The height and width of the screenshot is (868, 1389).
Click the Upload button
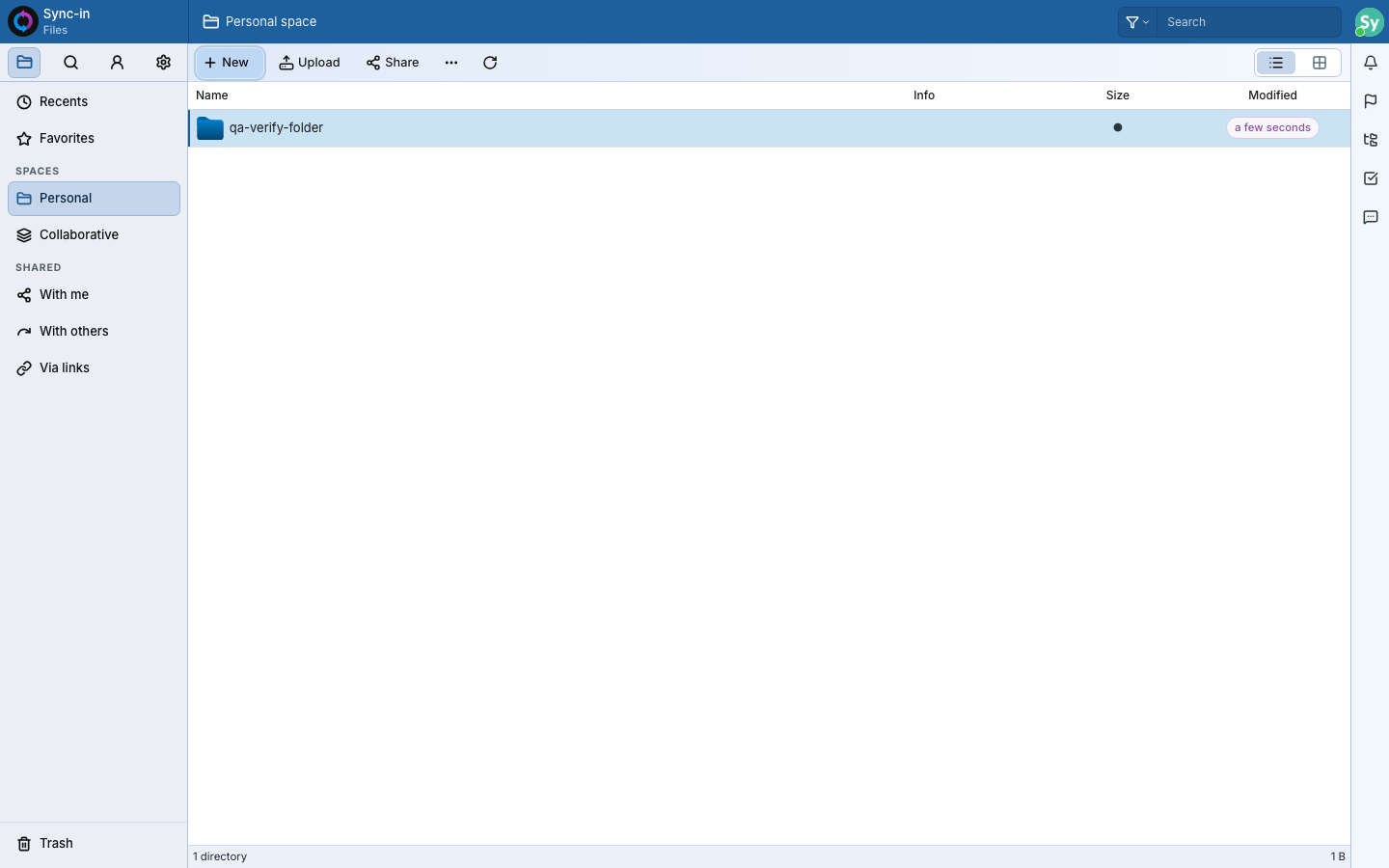tap(310, 63)
